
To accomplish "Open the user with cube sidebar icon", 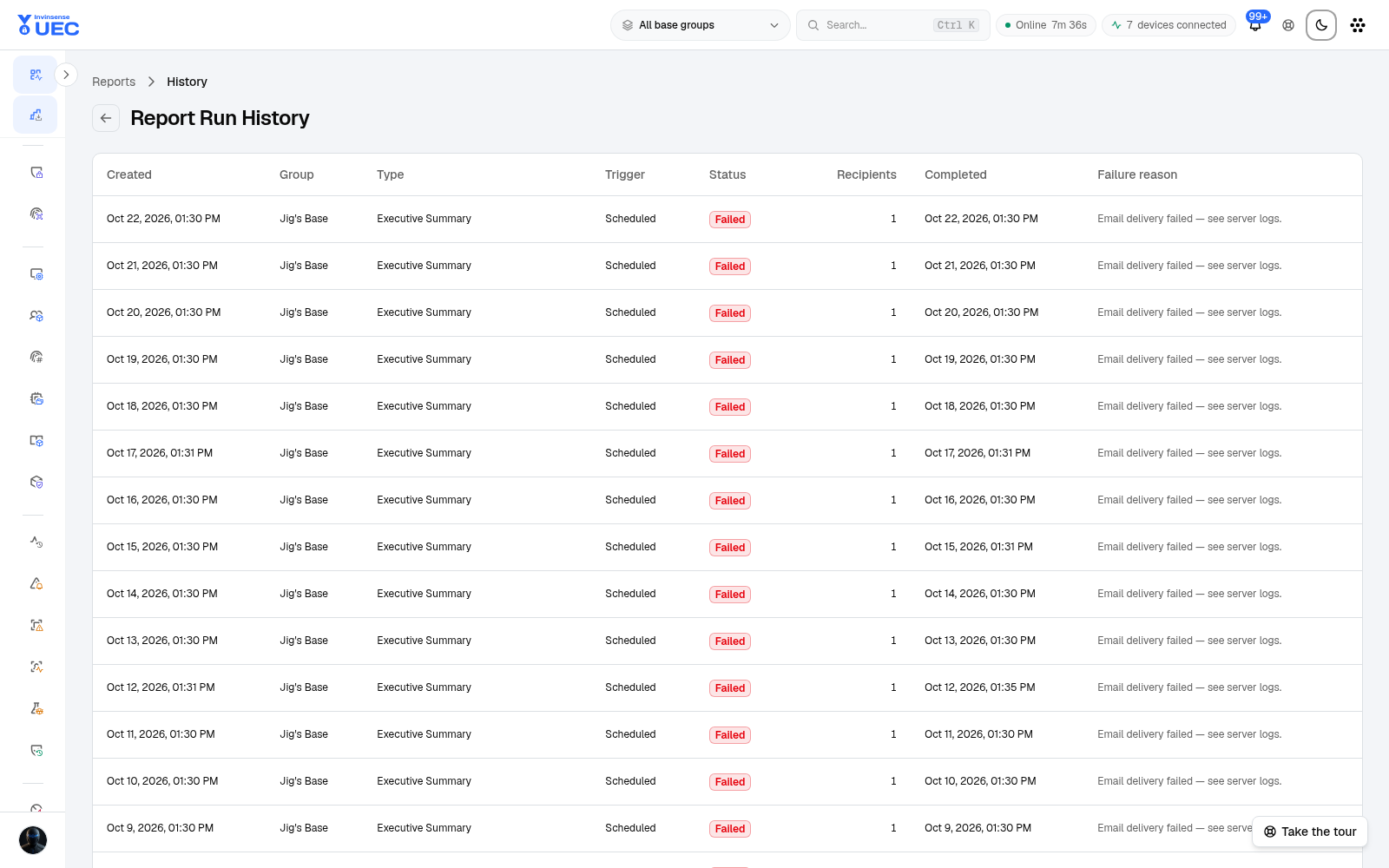I will tap(36, 315).
